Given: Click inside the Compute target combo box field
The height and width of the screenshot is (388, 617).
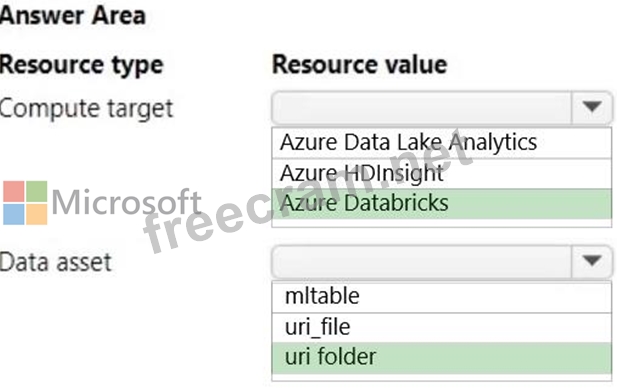Looking at the screenshot, I should pyautogui.click(x=421, y=107).
